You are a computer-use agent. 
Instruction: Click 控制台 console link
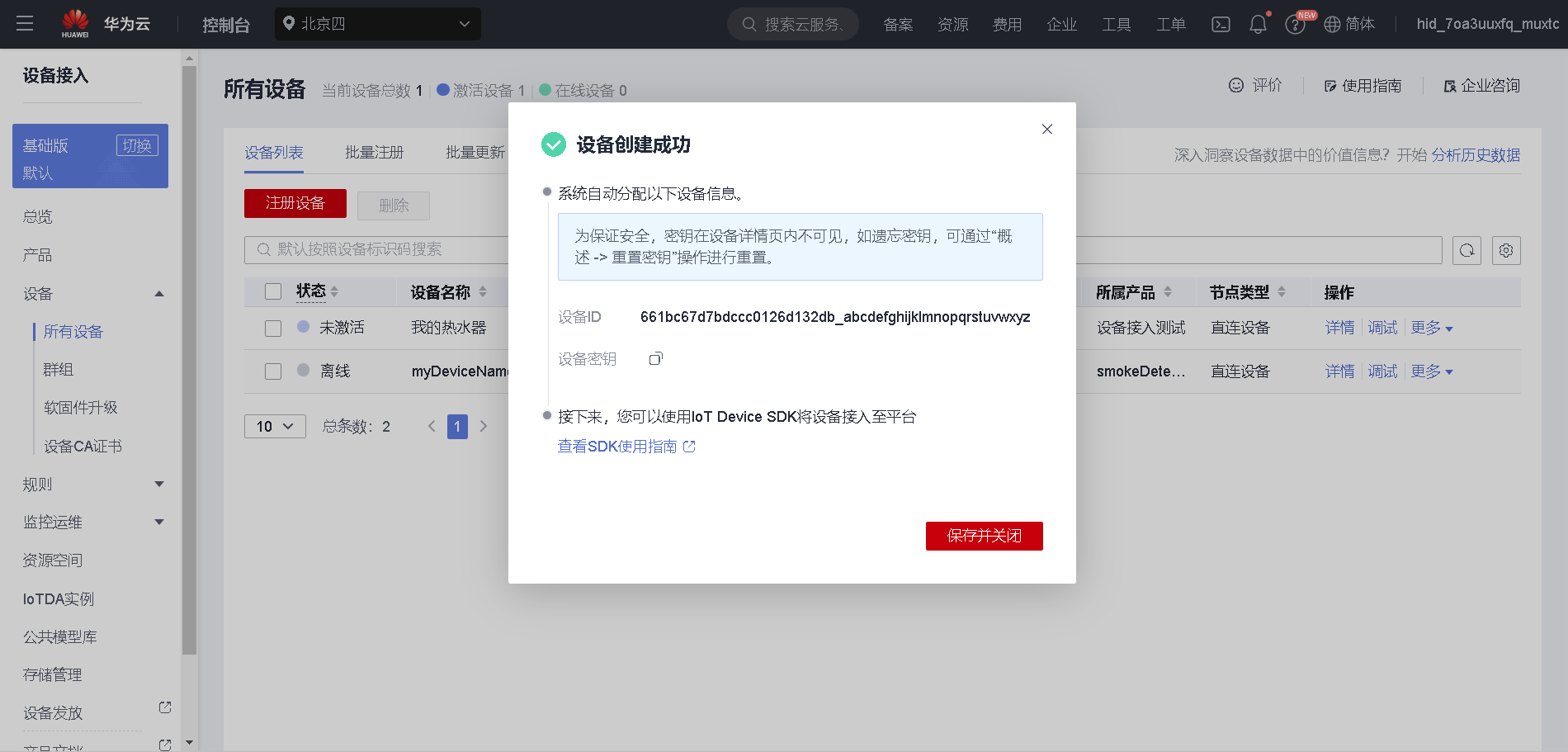coord(226,25)
